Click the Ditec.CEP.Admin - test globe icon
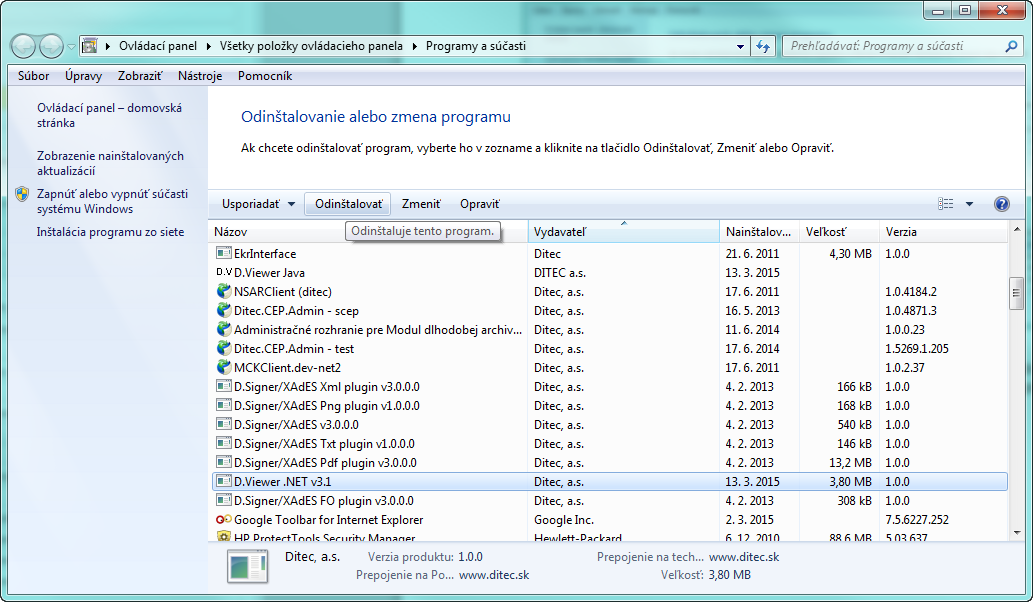This screenshot has width=1033, height=602. tap(224, 348)
